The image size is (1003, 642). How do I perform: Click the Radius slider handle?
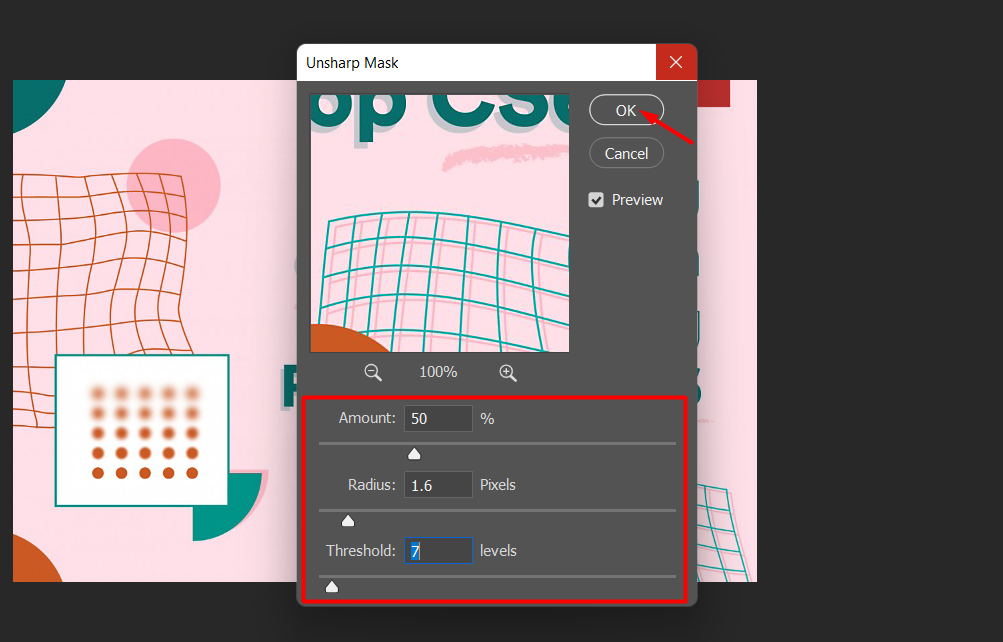348,520
